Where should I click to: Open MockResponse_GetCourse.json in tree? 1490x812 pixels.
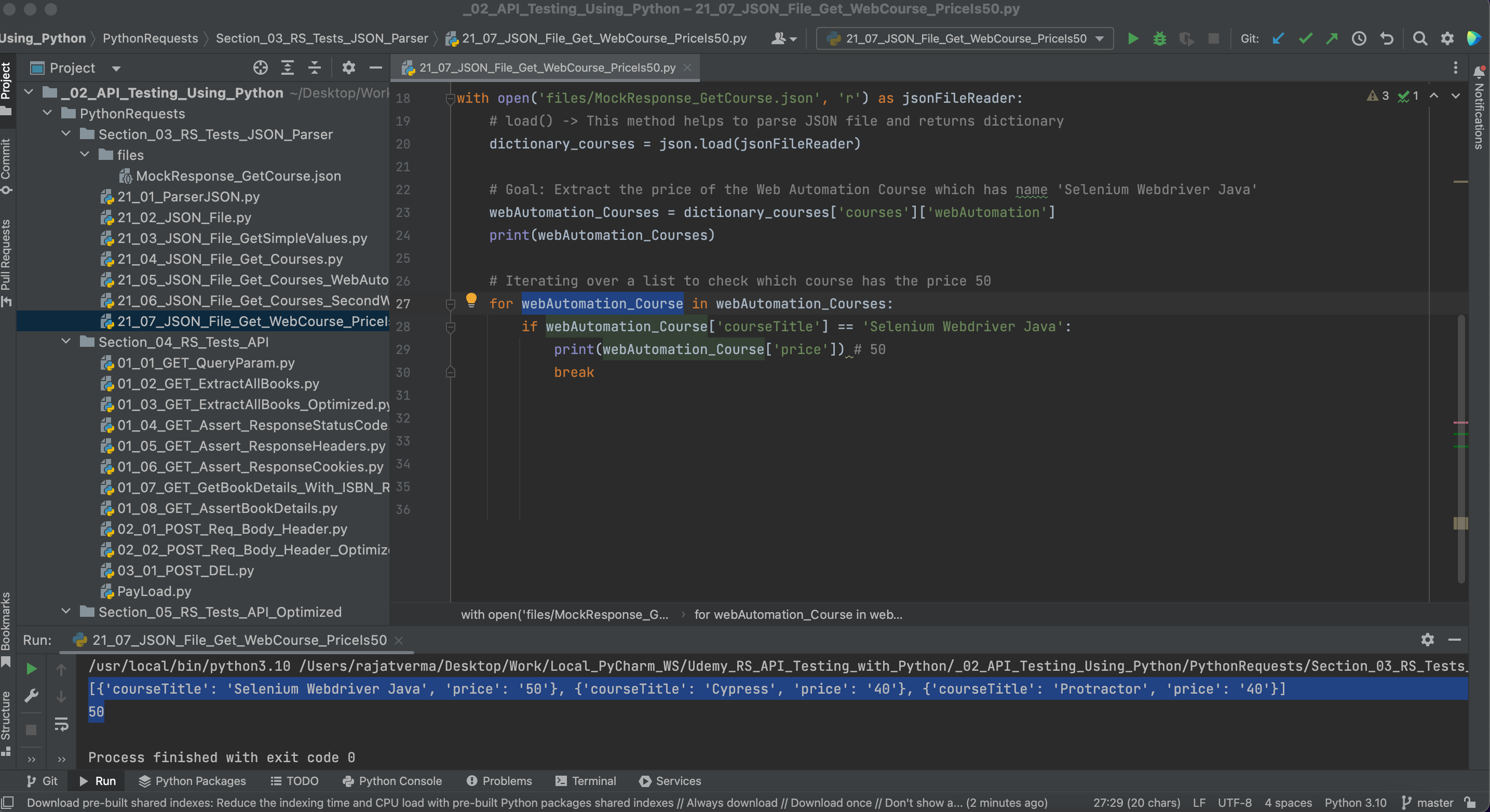tap(238, 175)
